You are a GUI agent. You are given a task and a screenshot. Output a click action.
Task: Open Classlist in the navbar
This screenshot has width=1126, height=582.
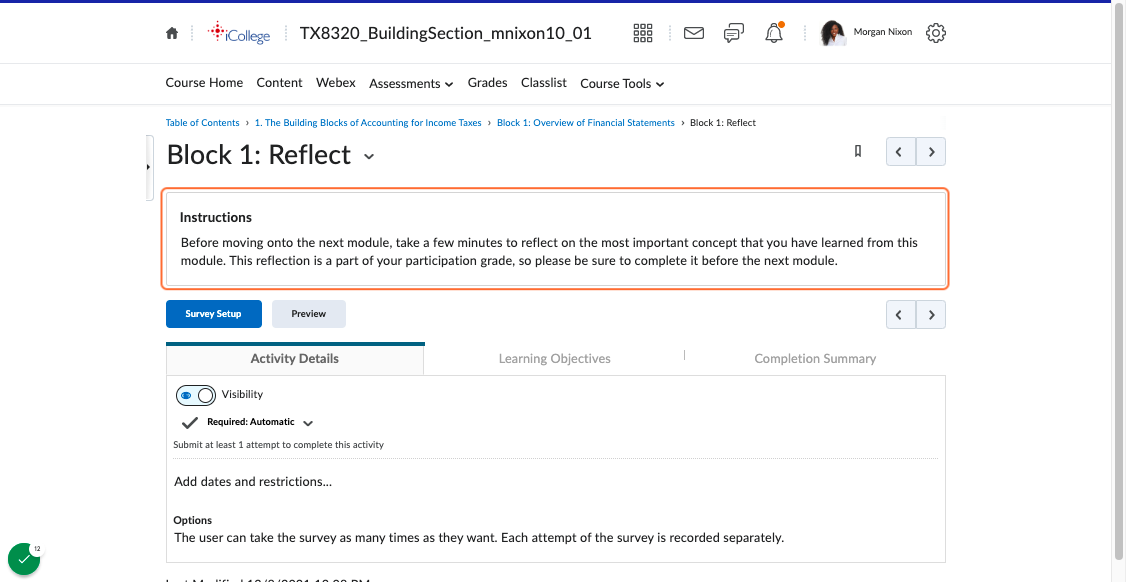[544, 83]
